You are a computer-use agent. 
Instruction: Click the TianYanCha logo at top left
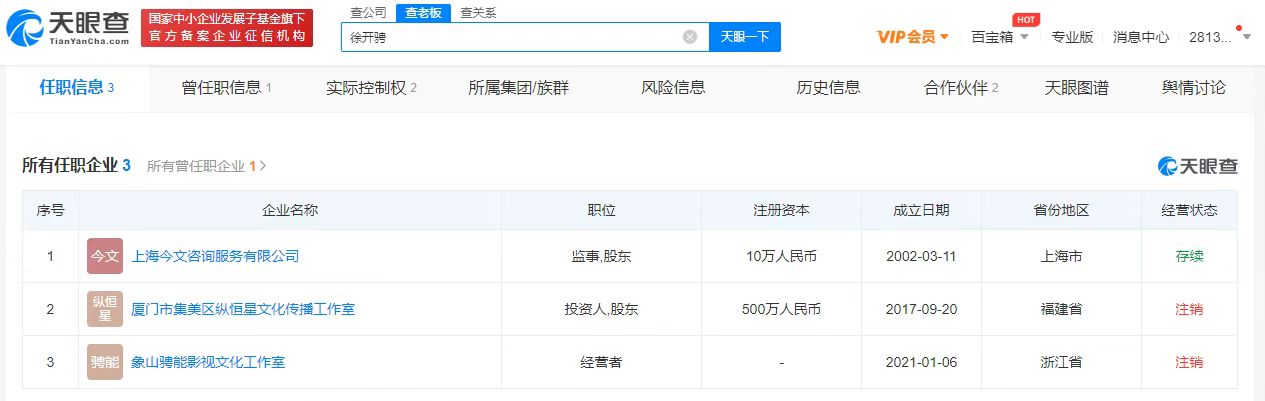pyautogui.click(x=68, y=29)
